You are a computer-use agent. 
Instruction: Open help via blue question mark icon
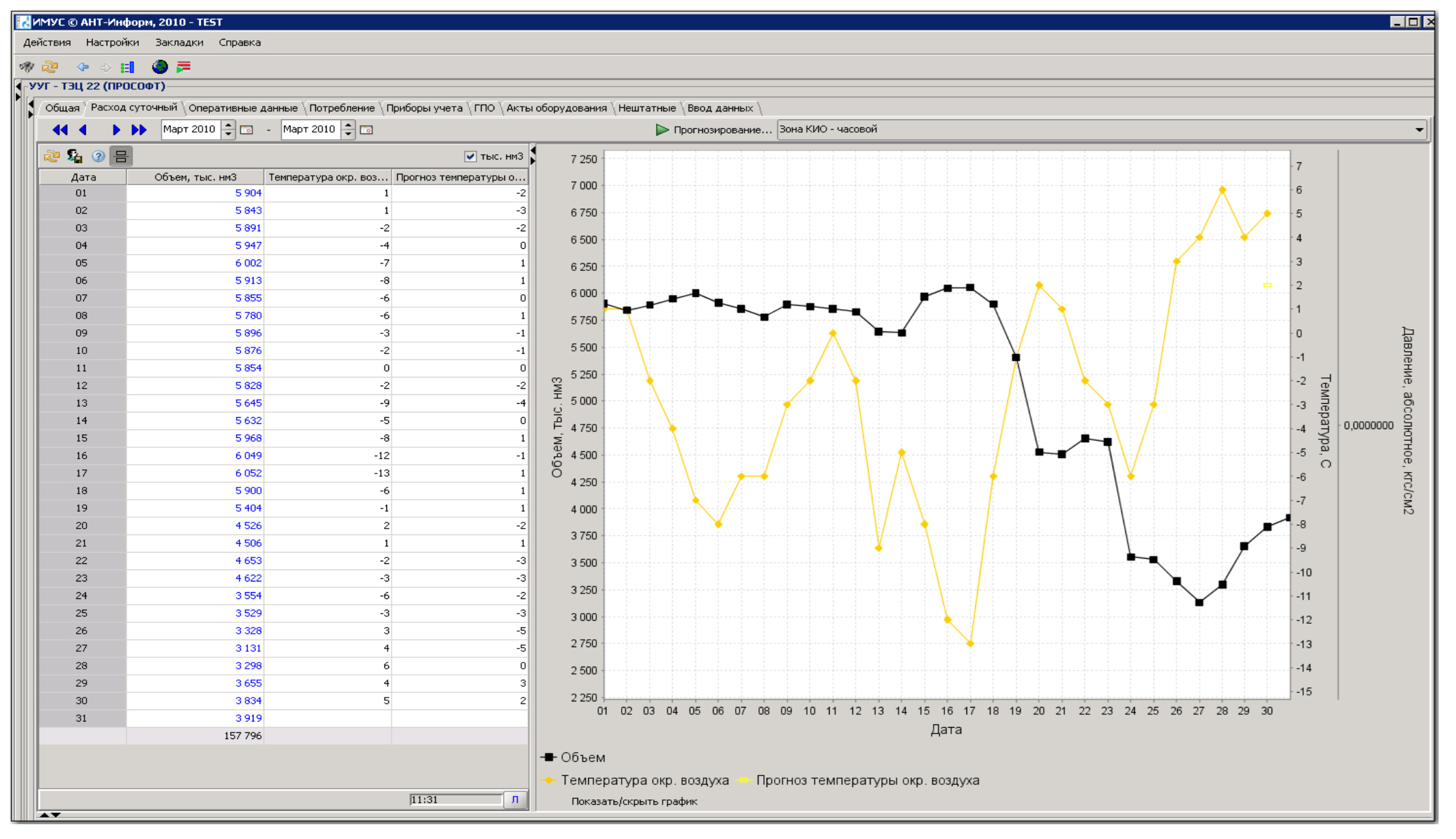click(99, 156)
